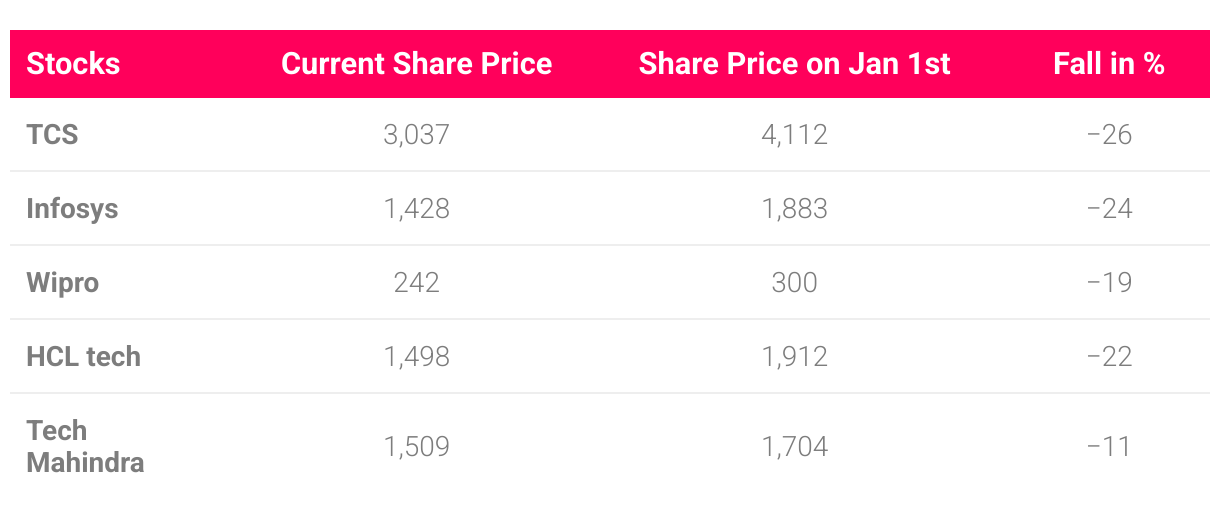Click TCS Jan 1st price 4,112
Image resolution: width=1220 pixels, height=508 pixels.
pyautogui.click(x=794, y=135)
